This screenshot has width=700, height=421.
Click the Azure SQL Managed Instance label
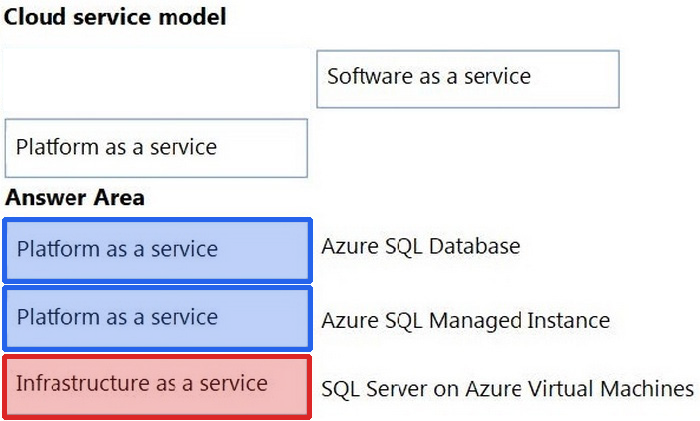pyautogui.click(x=466, y=321)
